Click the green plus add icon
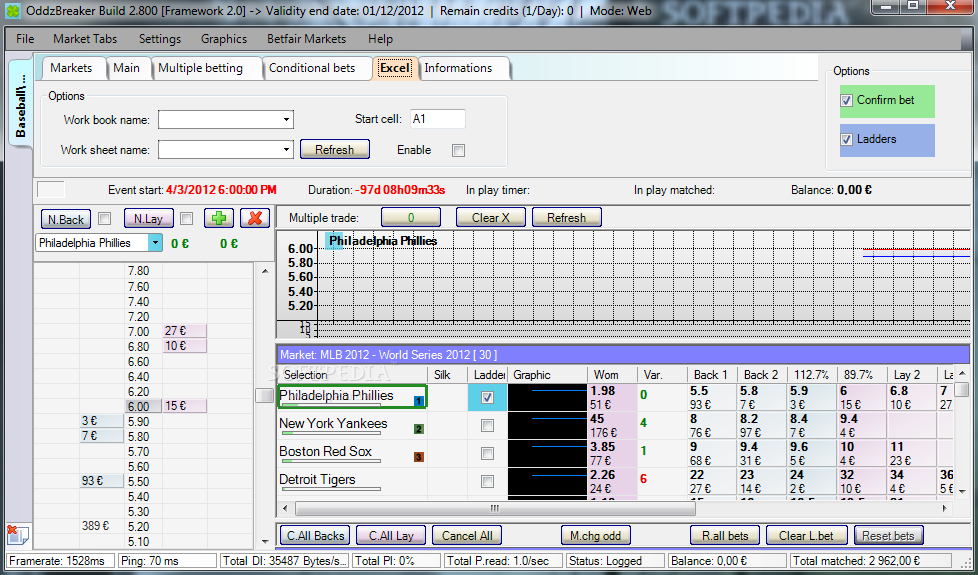Screen dimensions: 978x575 (x=219, y=218)
